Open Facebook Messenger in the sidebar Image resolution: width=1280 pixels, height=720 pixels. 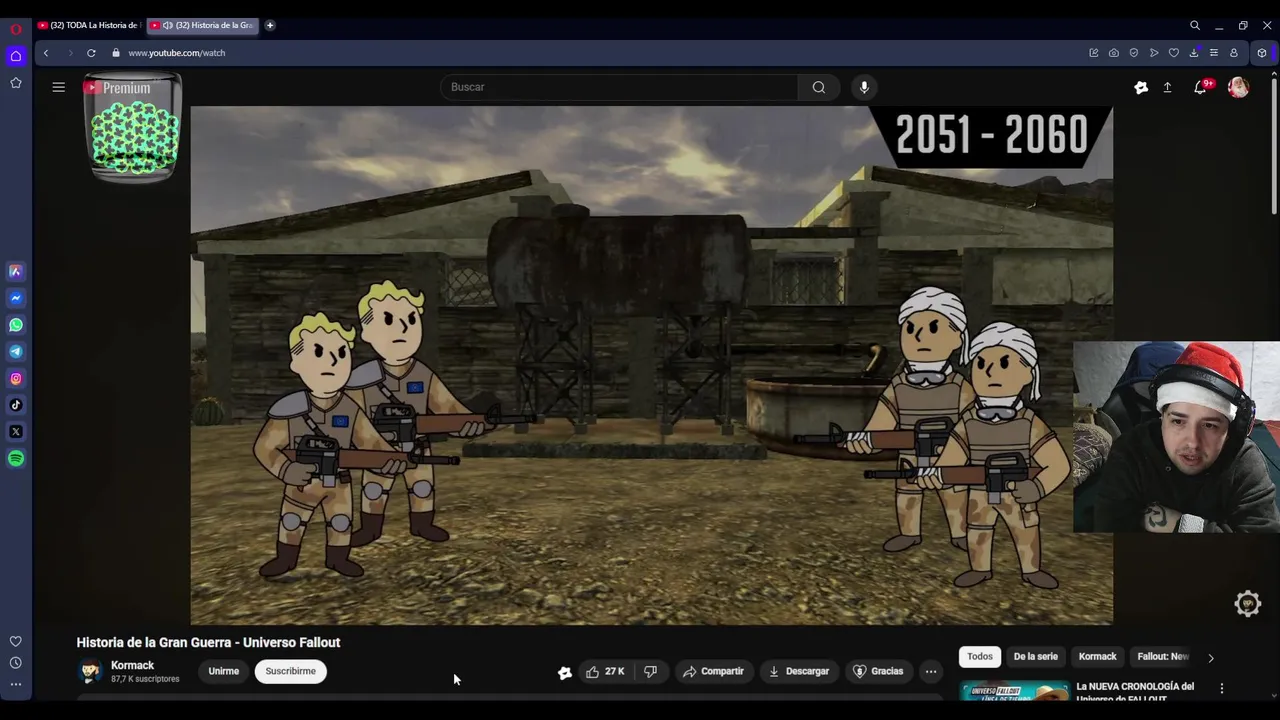coord(16,298)
